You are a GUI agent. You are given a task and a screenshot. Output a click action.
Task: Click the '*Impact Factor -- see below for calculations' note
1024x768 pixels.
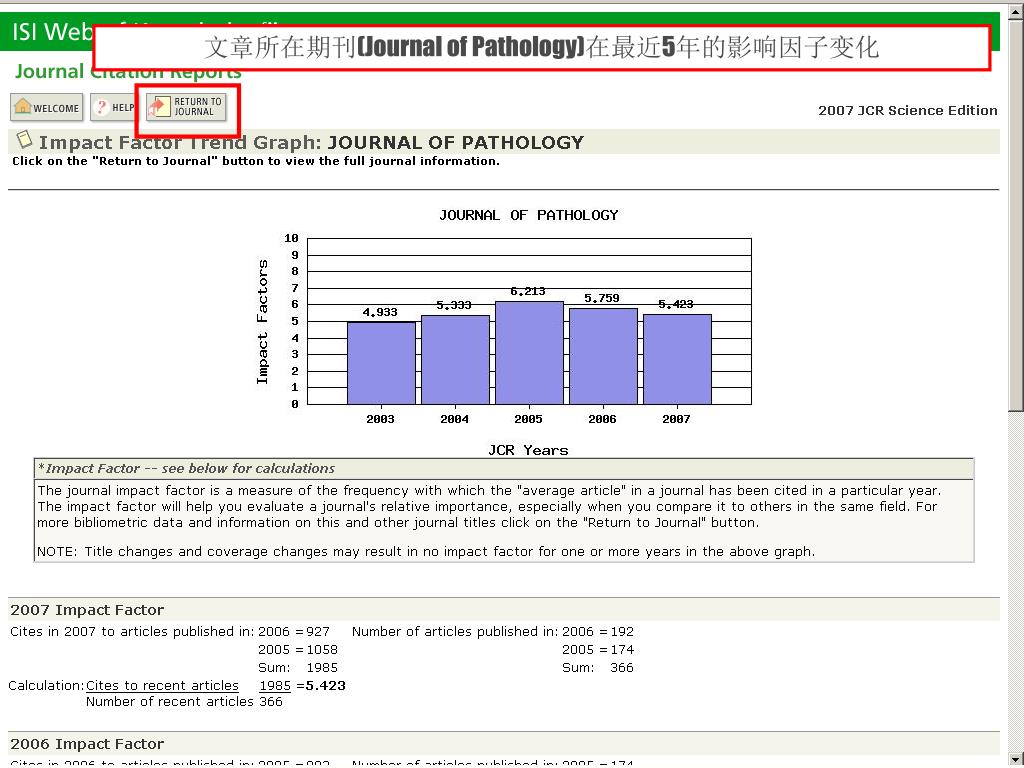(x=186, y=468)
